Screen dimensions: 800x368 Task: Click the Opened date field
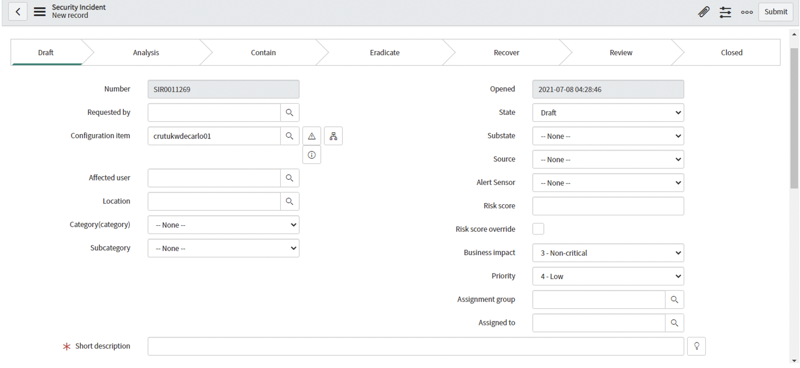point(608,89)
